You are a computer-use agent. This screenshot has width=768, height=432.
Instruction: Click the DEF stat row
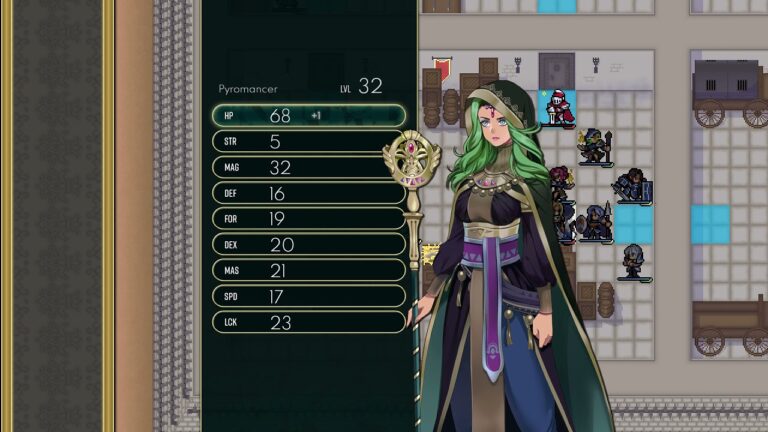point(309,193)
